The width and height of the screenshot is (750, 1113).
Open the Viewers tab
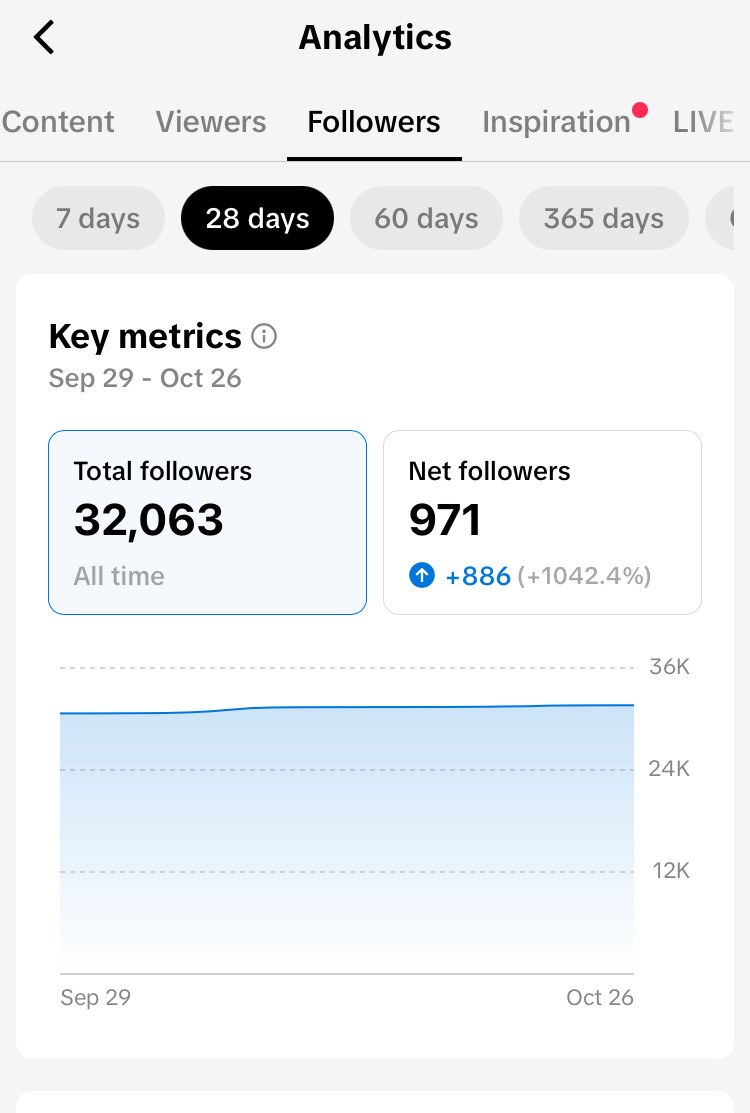[211, 122]
